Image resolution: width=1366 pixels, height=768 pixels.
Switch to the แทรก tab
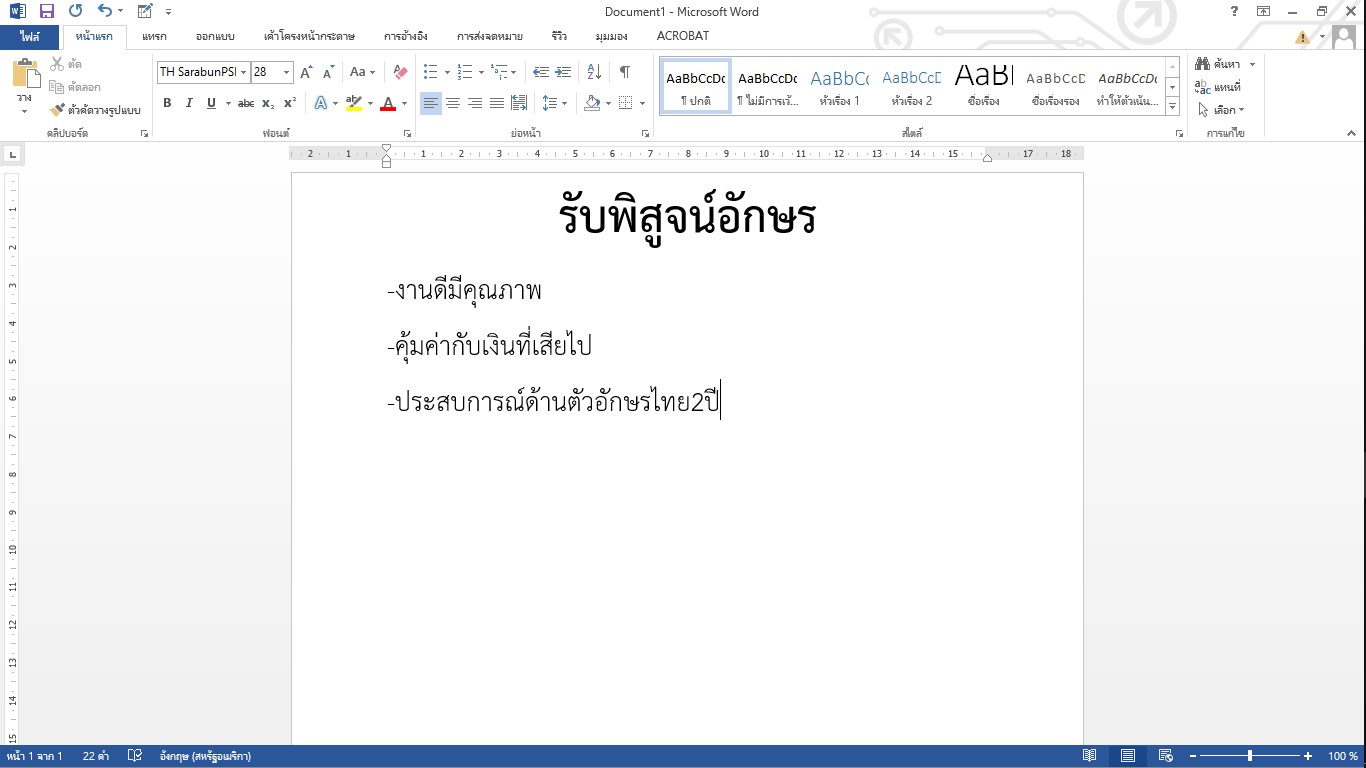pos(154,36)
